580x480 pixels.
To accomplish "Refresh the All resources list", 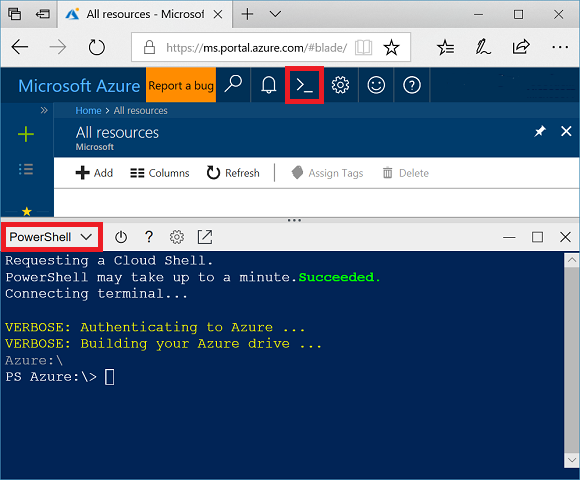I will coord(233,173).
